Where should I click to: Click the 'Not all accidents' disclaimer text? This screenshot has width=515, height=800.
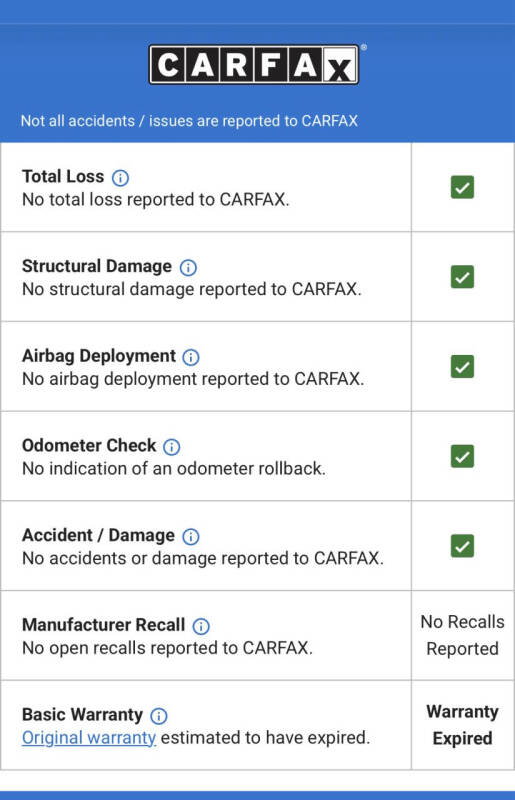[x=189, y=121]
